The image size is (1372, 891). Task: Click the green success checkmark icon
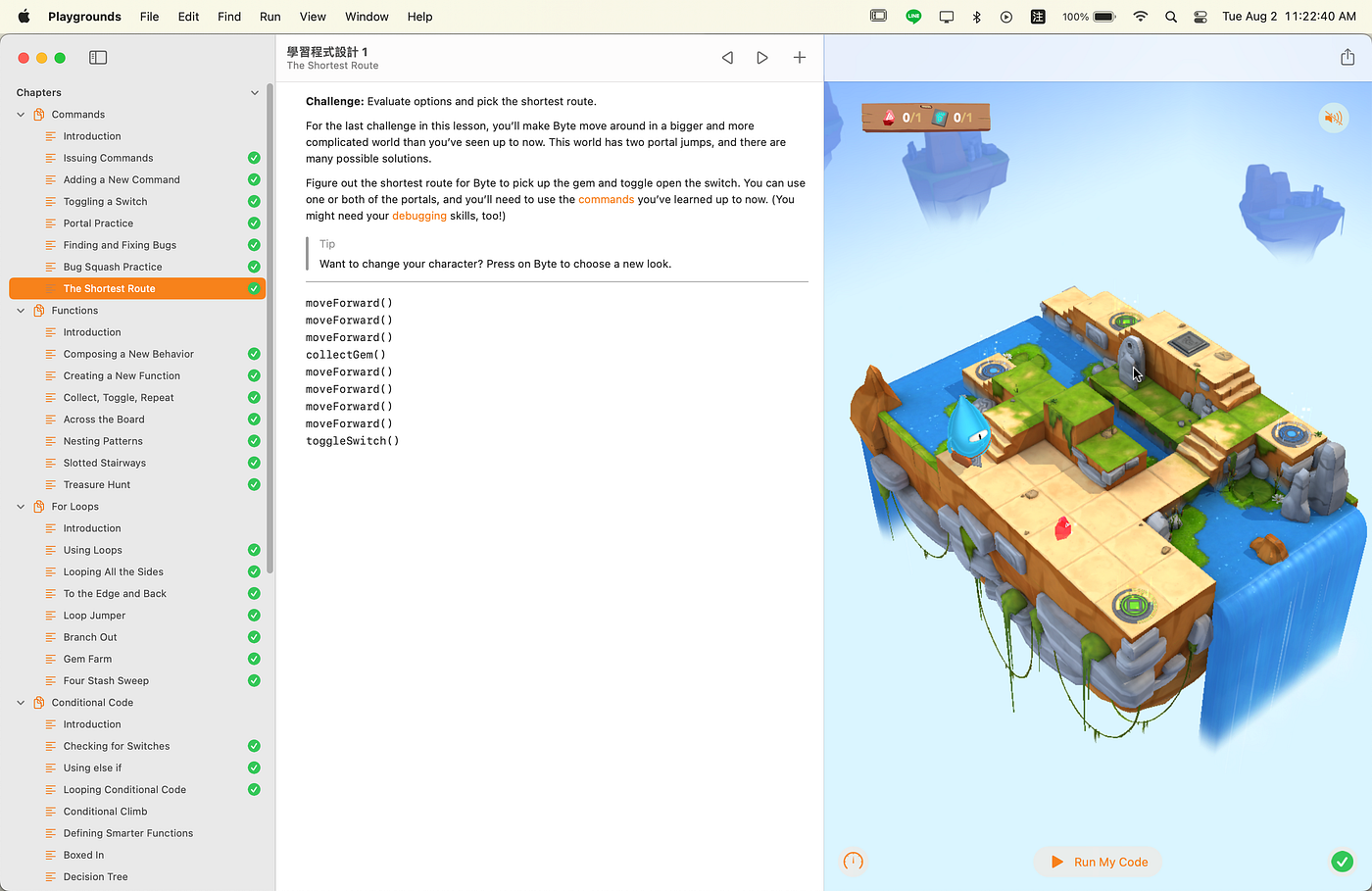[x=1343, y=862]
